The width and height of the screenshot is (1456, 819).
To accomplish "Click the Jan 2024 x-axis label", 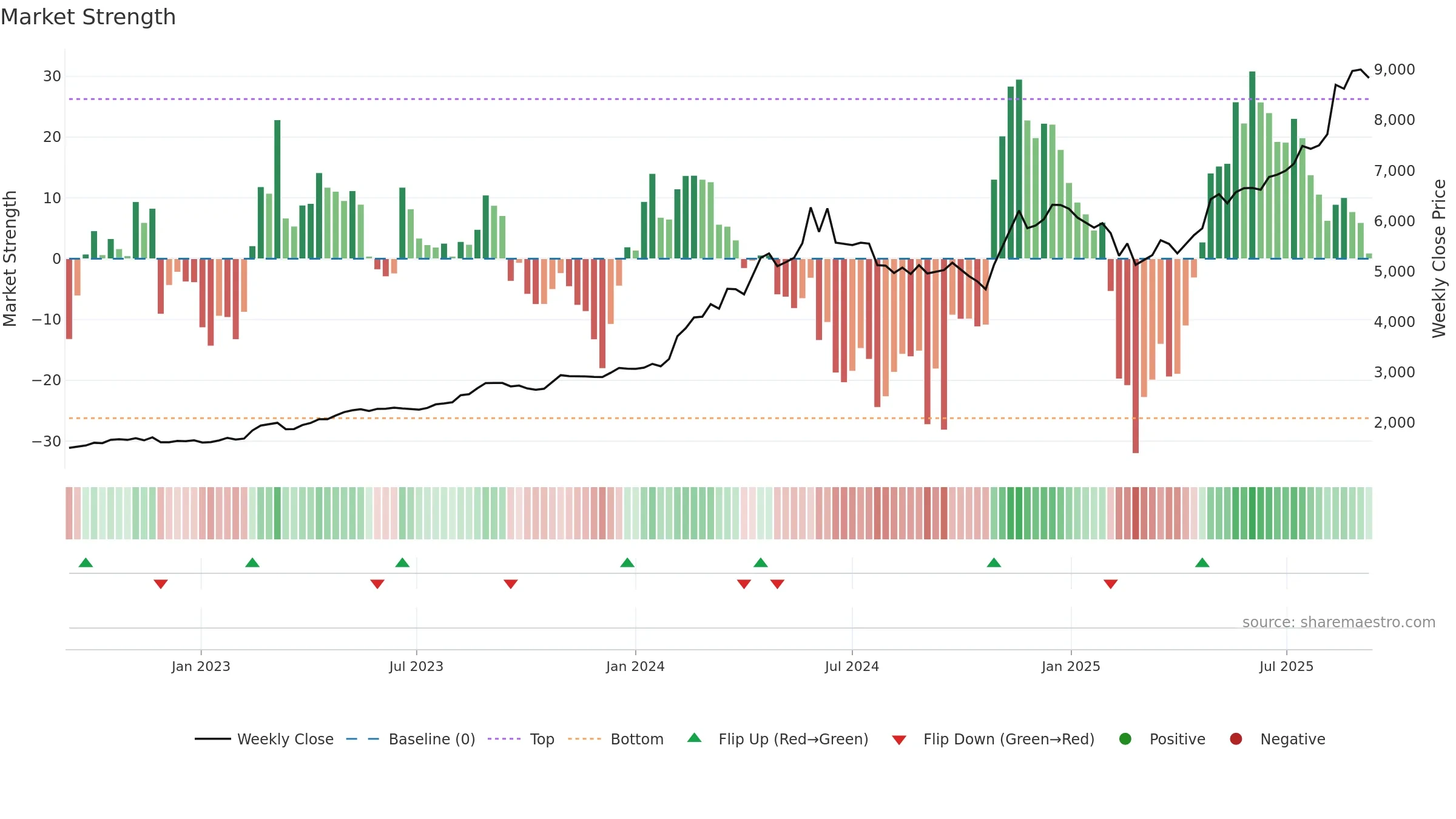I will [635, 667].
